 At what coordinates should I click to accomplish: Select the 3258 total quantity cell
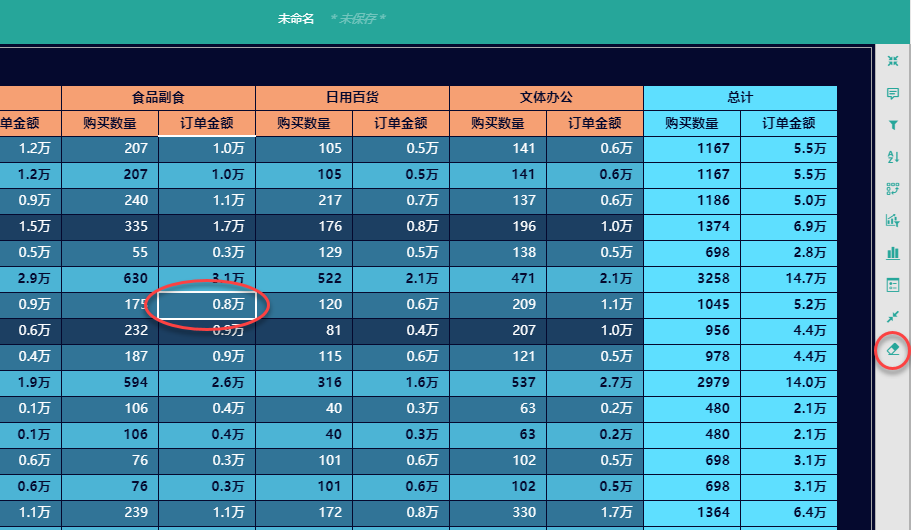coord(692,278)
